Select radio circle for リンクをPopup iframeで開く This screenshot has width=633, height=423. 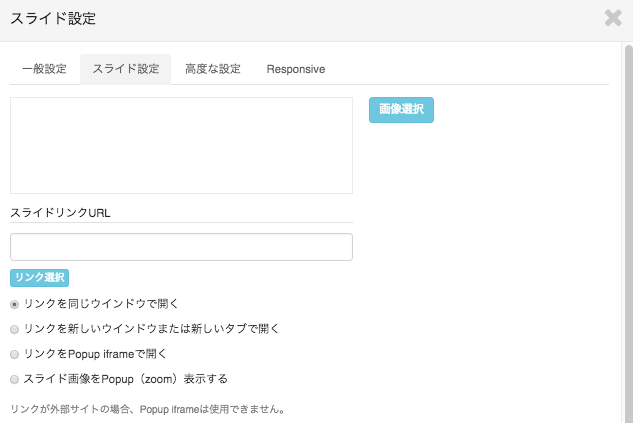click(x=15, y=354)
